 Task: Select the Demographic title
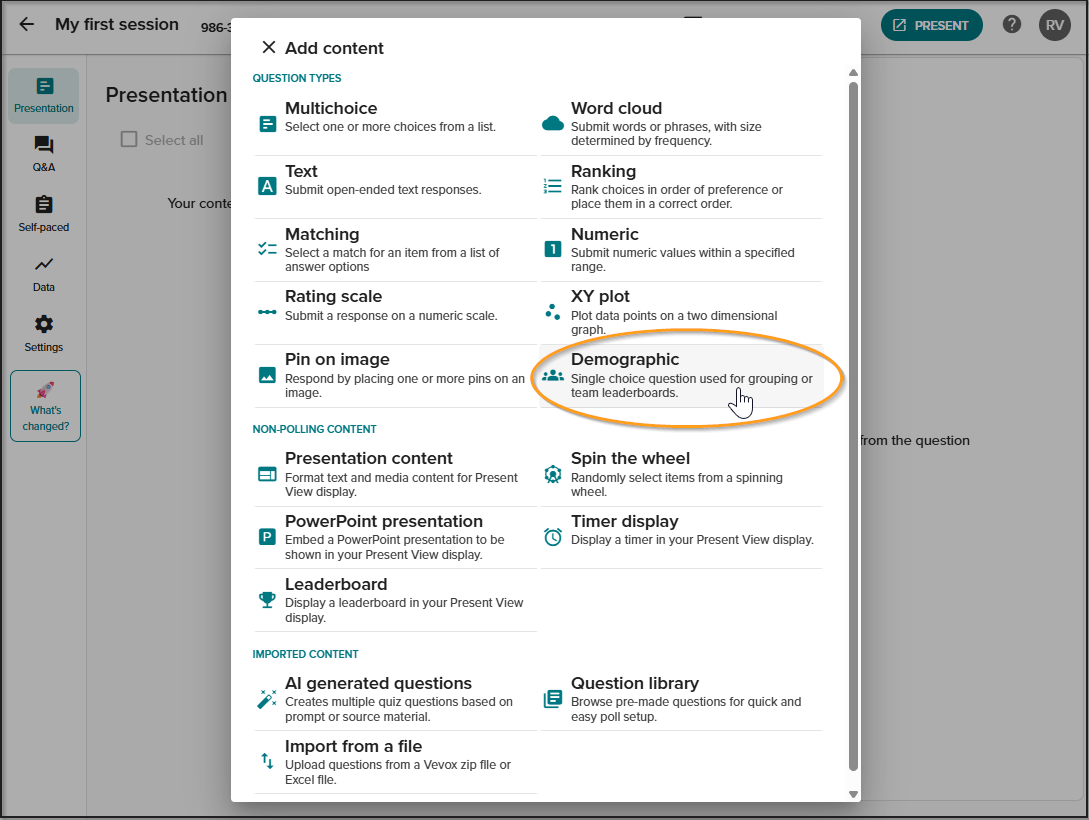tap(625, 360)
